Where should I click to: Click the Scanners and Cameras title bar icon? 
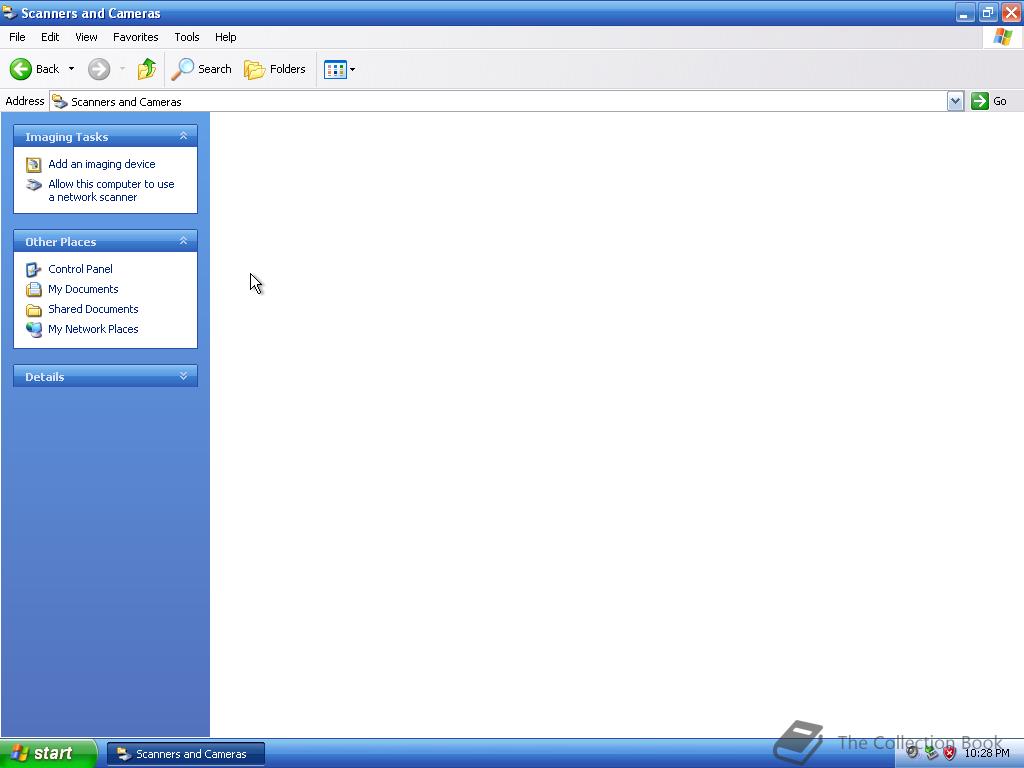(x=9, y=12)
